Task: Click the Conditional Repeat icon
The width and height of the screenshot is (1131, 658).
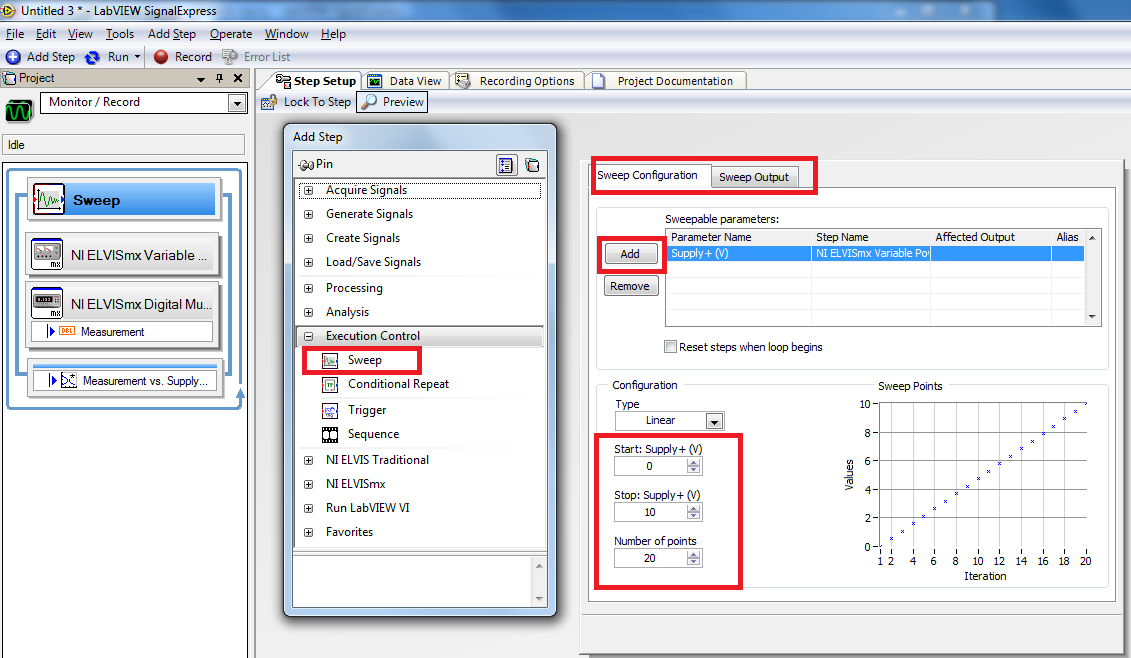Action: [x=330, y=385]
